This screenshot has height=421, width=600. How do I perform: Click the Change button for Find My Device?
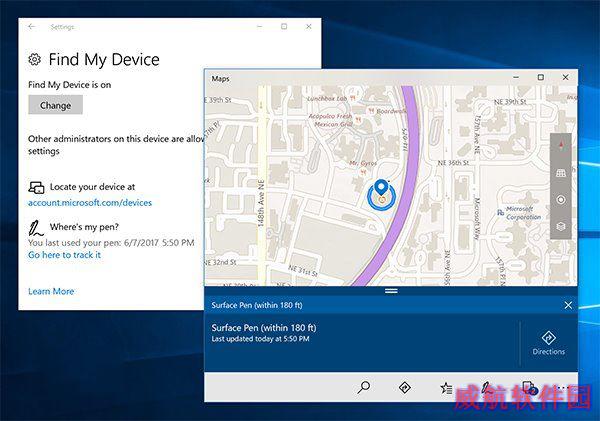click(x=55, y=105)
